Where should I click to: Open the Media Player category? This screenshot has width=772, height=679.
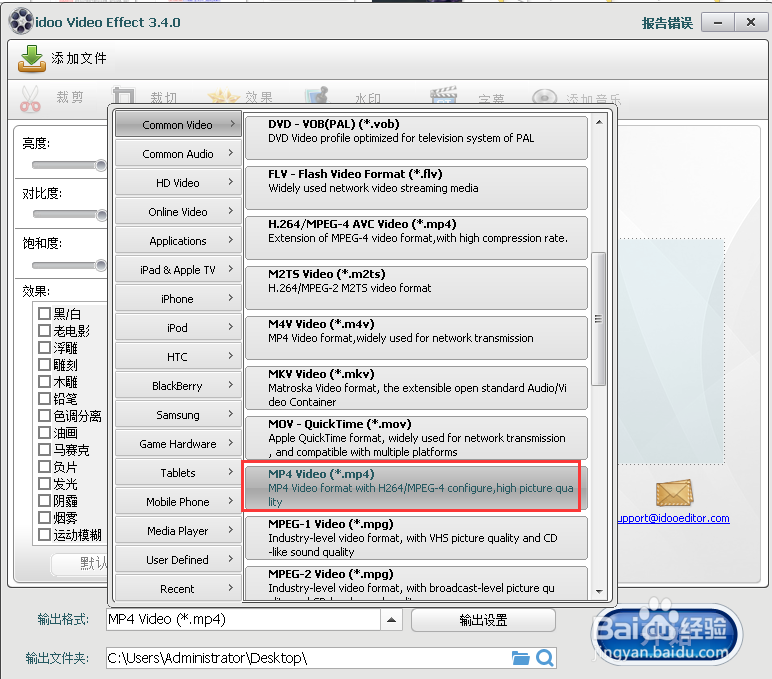click(x=178, y=531)
